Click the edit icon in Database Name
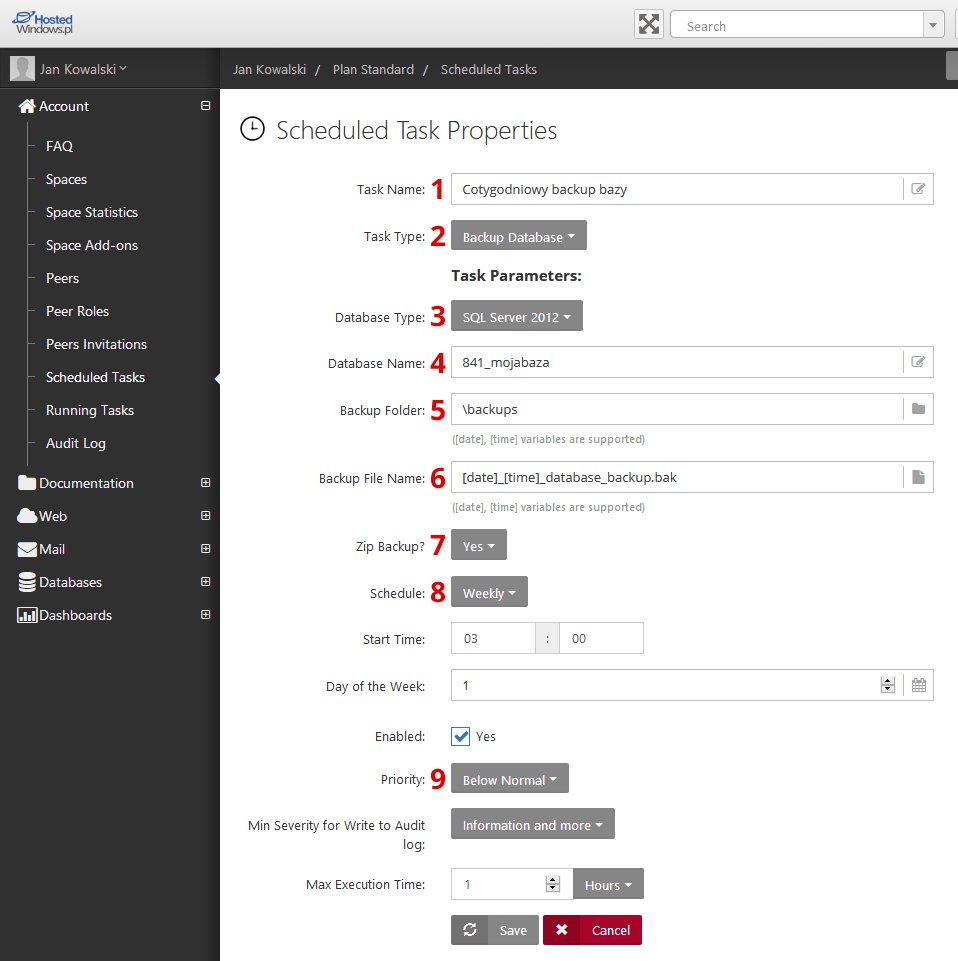The image size is (958, 961). [x=918, y=362]
